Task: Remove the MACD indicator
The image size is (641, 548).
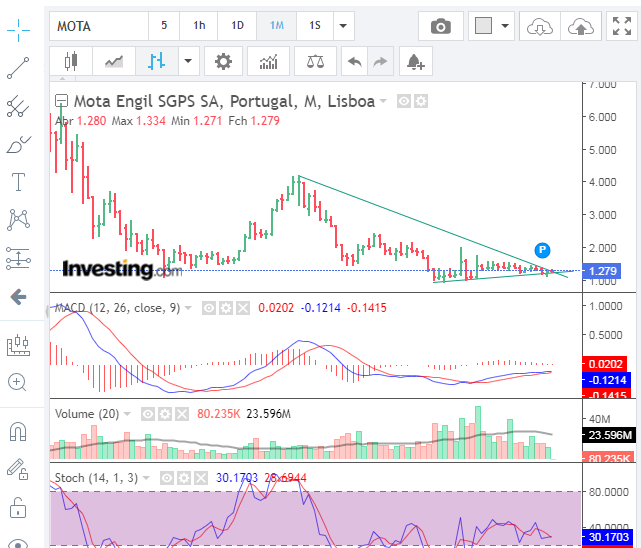Action: [243, 308]
